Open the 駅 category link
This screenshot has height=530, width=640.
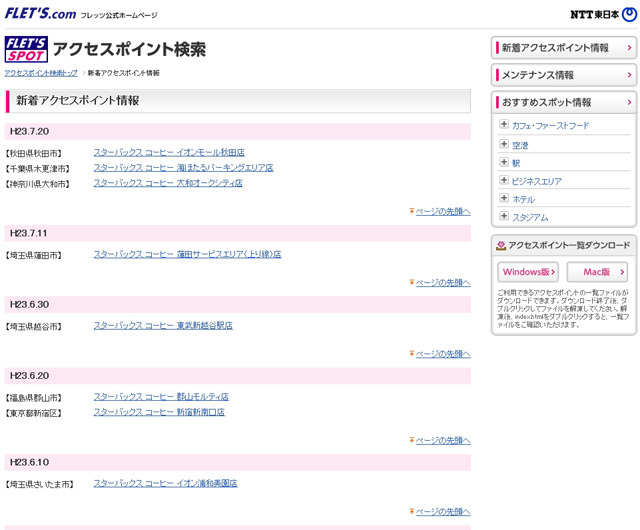click(516, 163)
